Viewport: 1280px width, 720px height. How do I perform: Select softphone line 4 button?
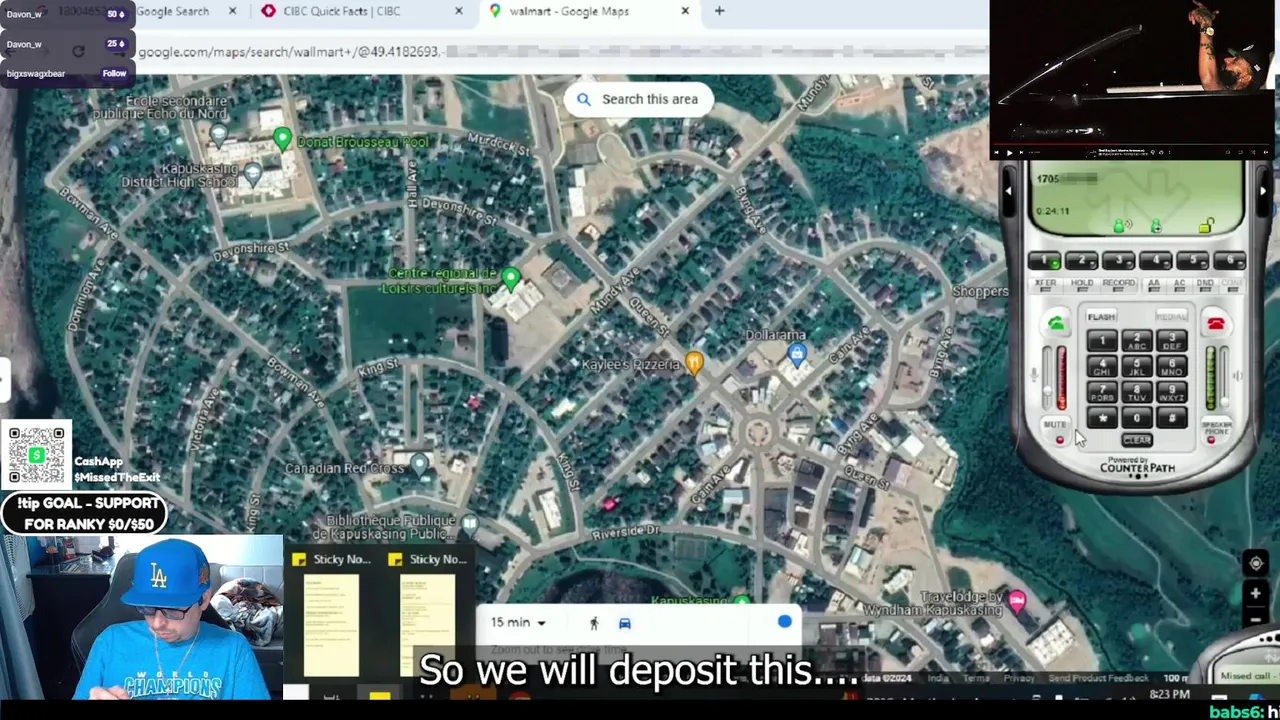[x=1156, y=260]
